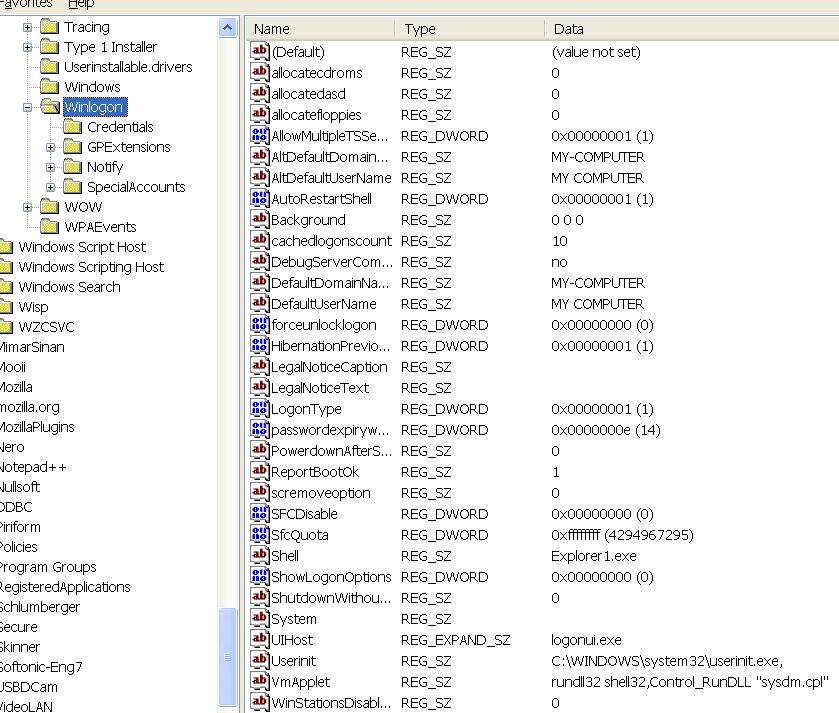839x713 pixels.
Task: Select the scremoveoption value name
Action: 321,493
